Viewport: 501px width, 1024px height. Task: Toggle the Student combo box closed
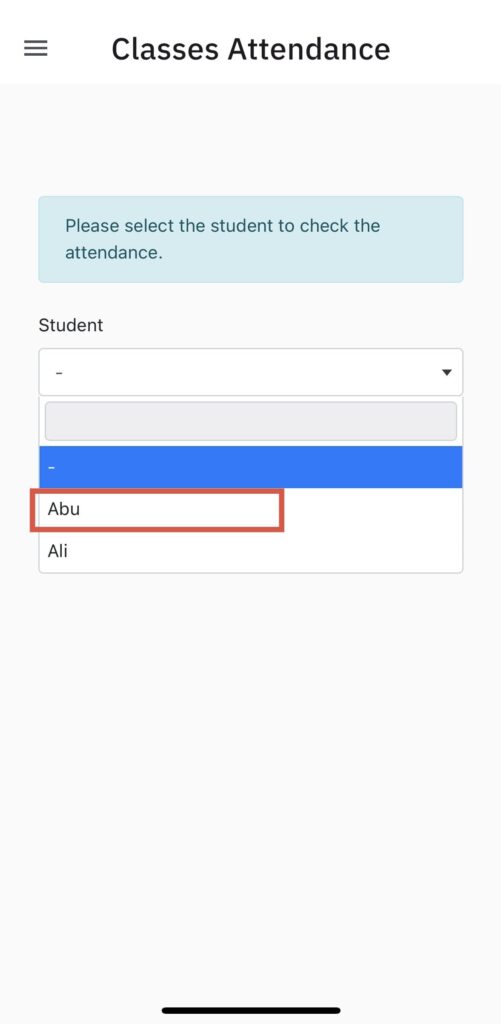tap(251, 372)
